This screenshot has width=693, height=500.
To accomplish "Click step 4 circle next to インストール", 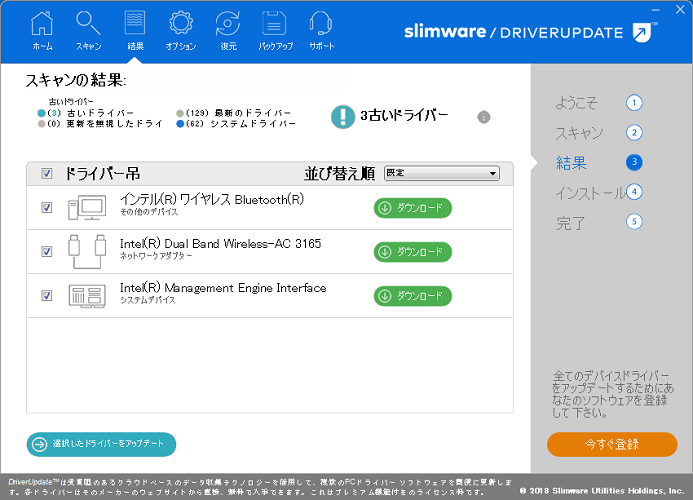I will (x=634, y=192).
